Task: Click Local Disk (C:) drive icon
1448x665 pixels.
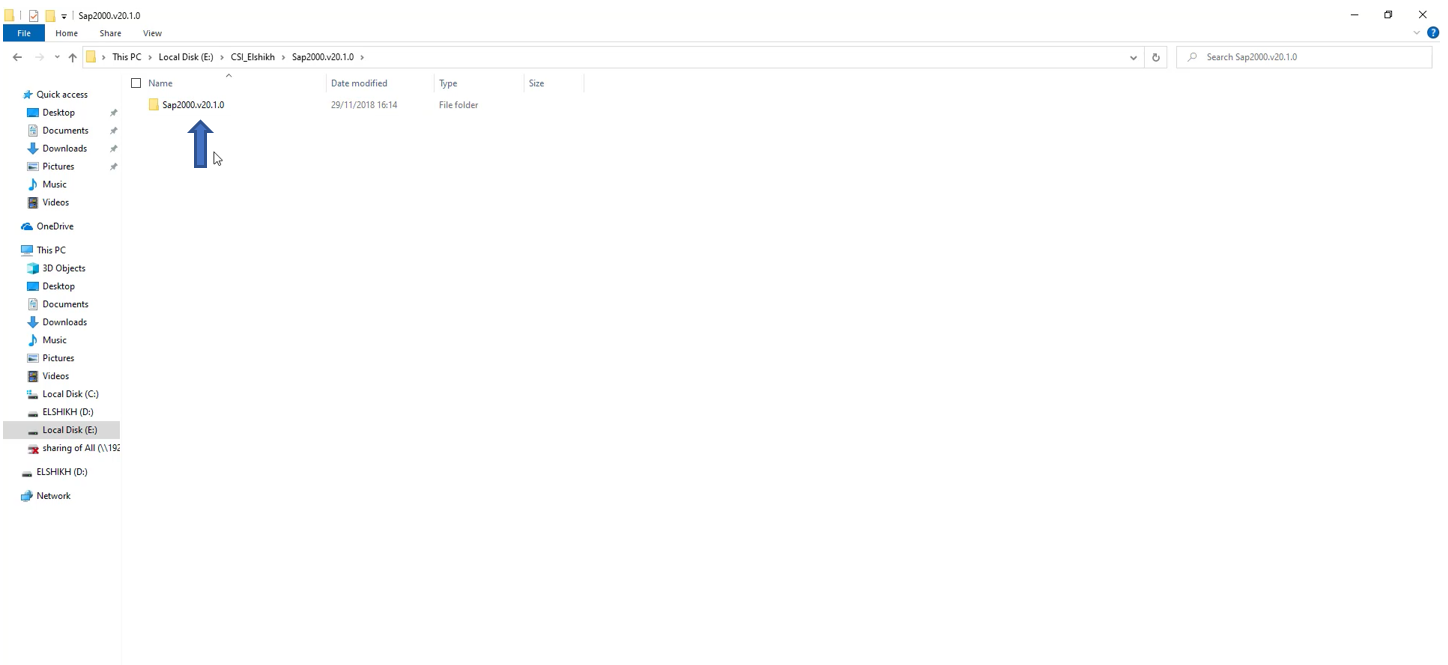Action: point(33,394)
